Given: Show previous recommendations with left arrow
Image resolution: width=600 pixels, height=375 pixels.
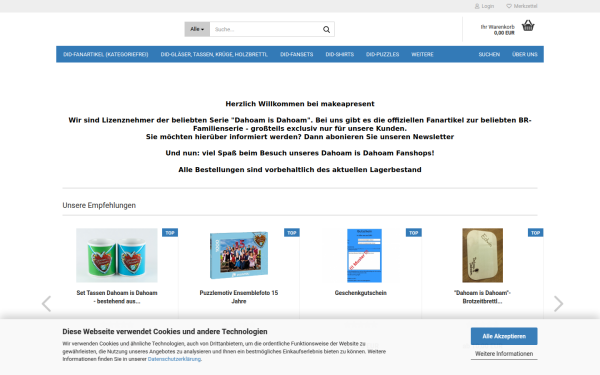Looking at the screenshot, I should tap(46, 304).
